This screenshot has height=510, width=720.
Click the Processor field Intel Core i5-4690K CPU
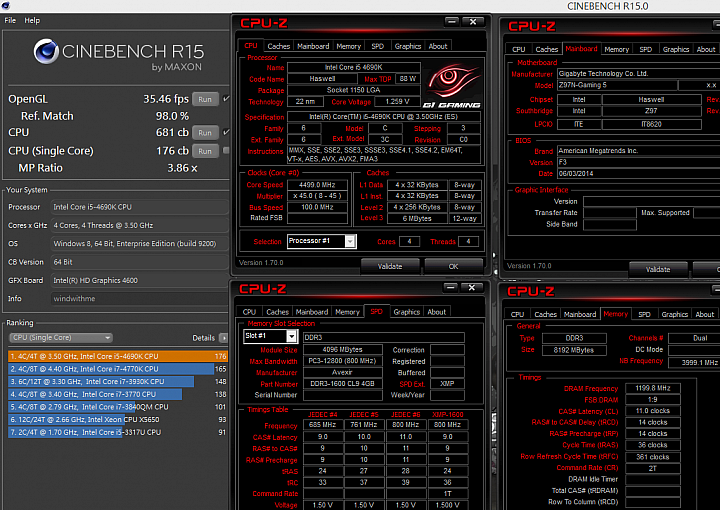click(140, 207)
